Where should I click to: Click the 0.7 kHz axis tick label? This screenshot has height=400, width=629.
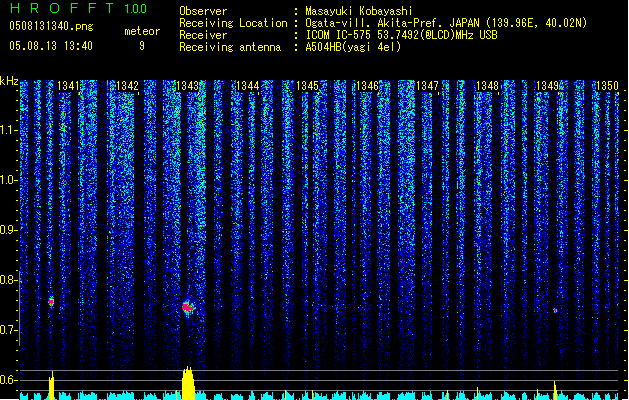pyautogui.click(x=8, y=330)
